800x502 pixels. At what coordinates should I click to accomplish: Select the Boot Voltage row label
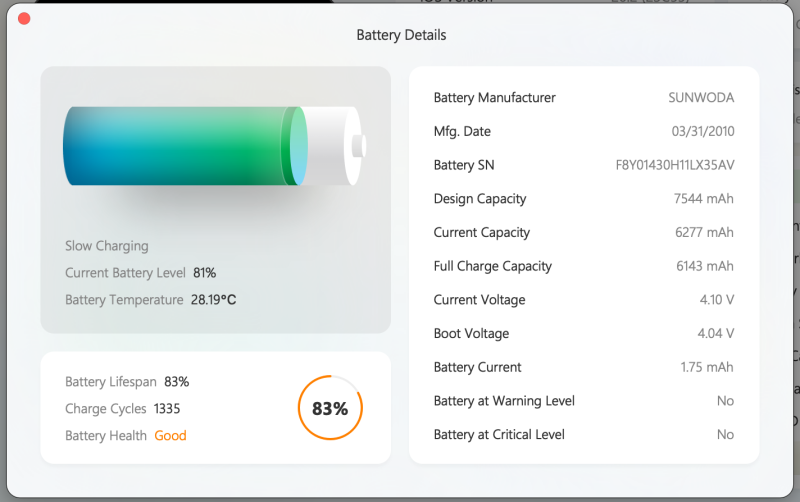[x=471, y=333]
